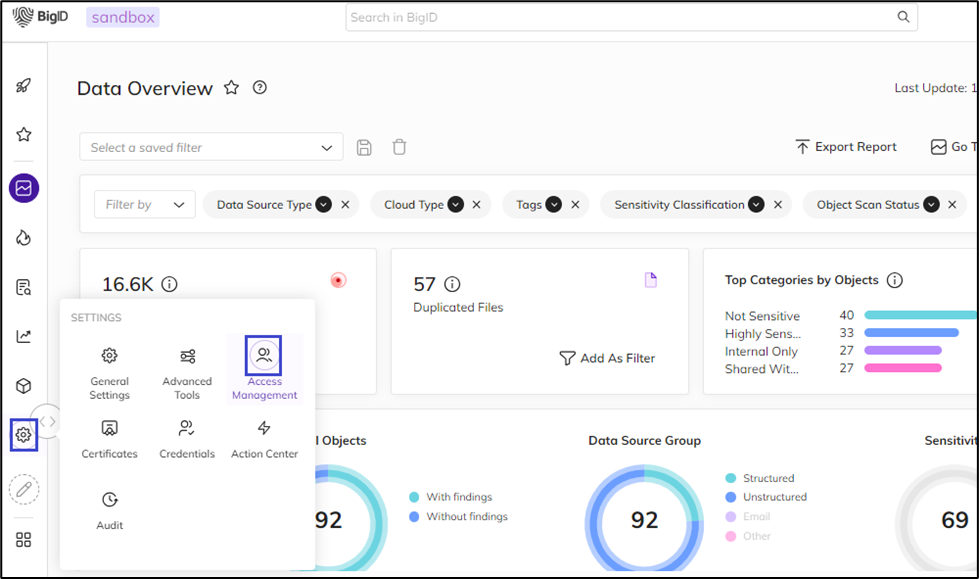Click the Not Sensitive category bar
The image size is (979, 579).
[920, 315]
